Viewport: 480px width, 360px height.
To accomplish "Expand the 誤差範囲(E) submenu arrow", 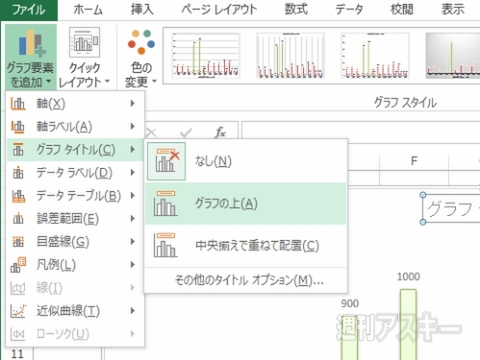I will coord(133,219).
